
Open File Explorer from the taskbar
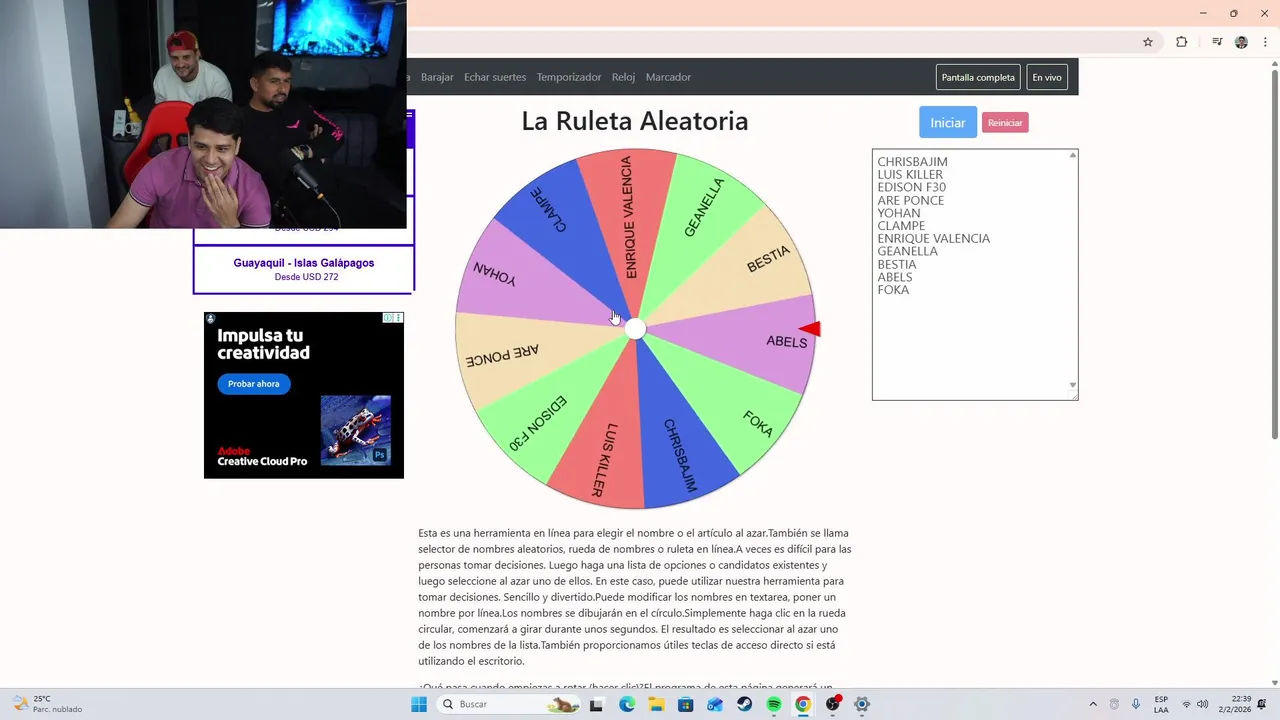(656, 704)
